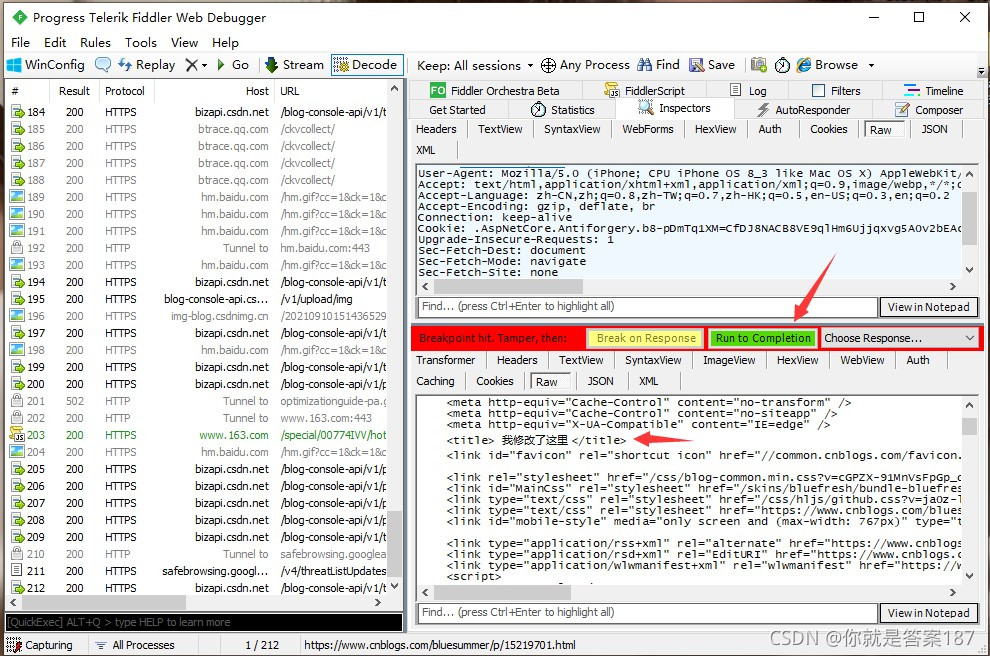This screenshot has width=990, height=656.
Task: Select response JSON tab
Action: coord(600,381)
